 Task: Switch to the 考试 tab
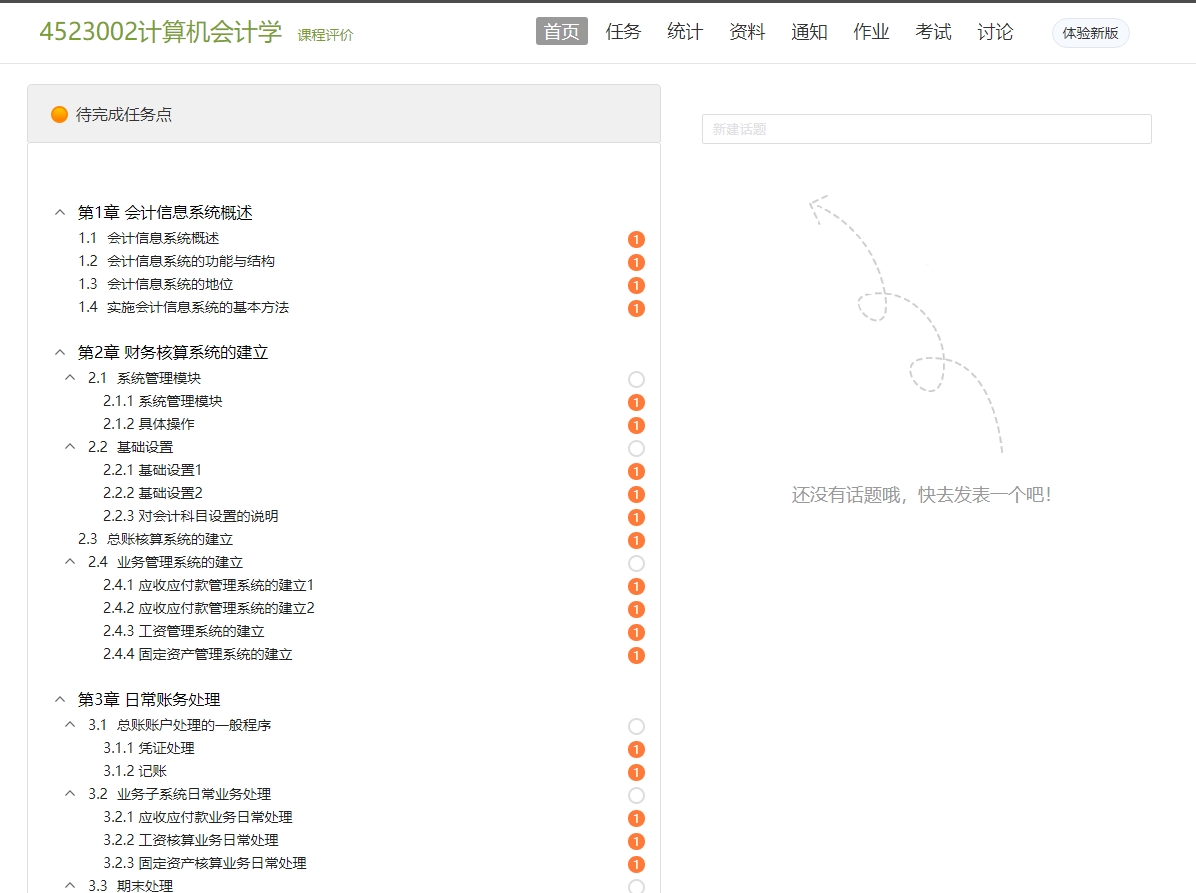[x=933, y=32]
